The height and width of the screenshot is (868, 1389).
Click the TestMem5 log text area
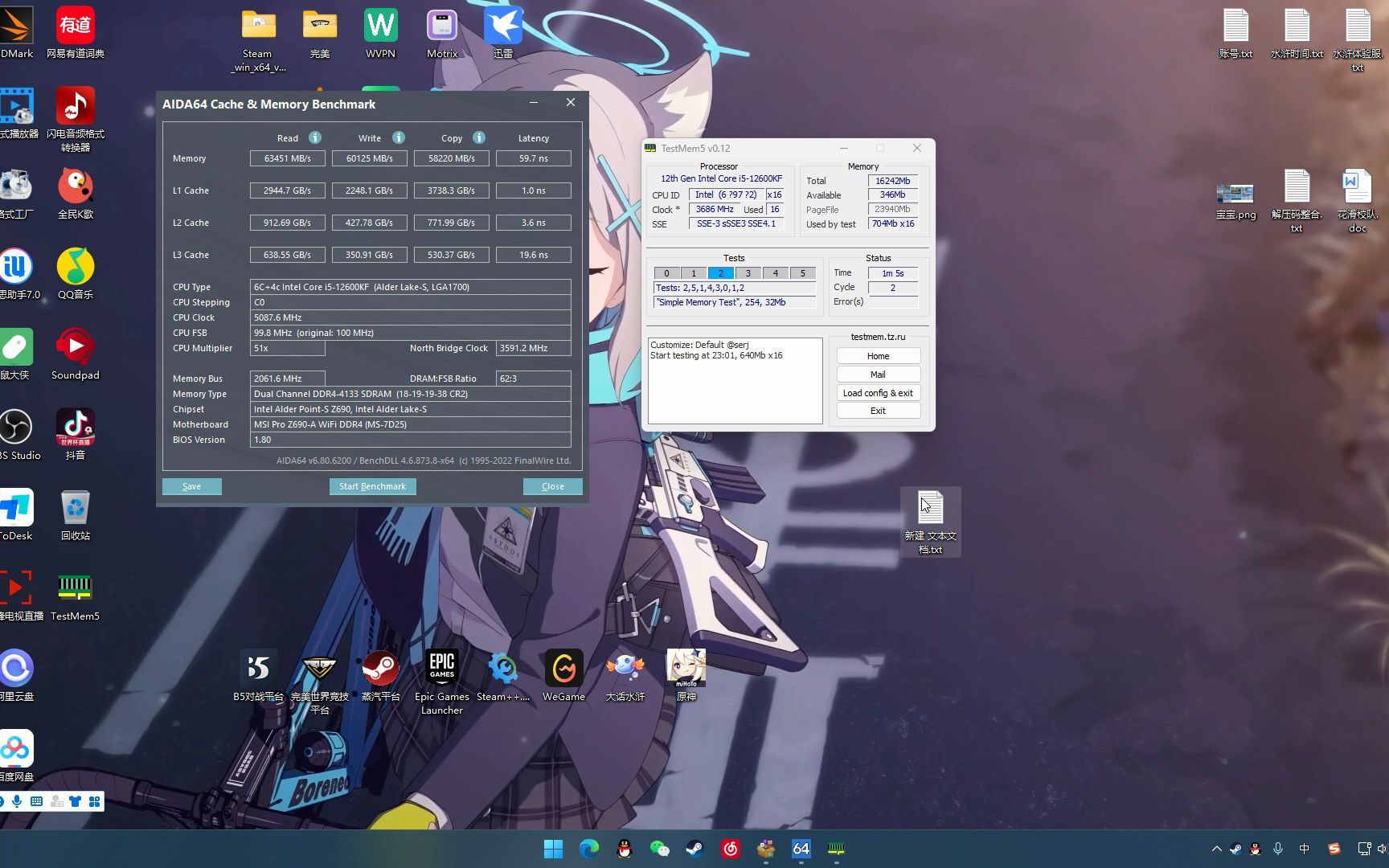click(x=735, y=380)
